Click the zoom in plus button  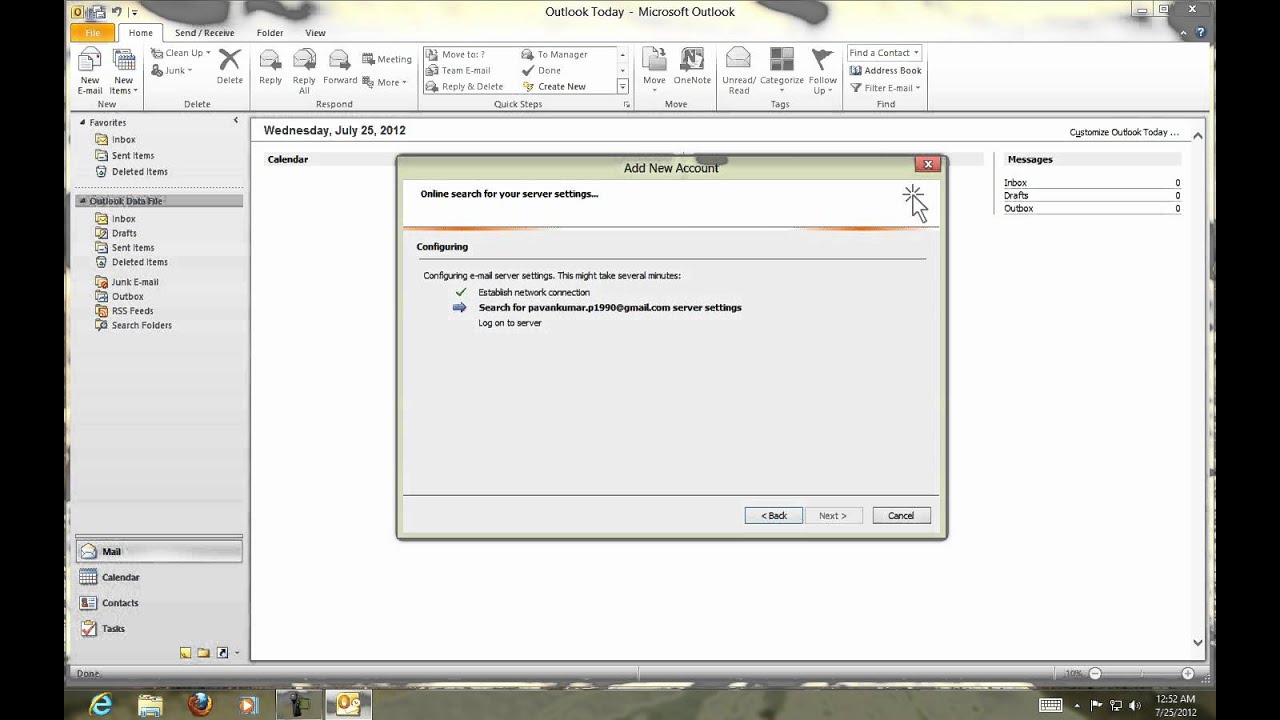click(x=1187, y=674)
